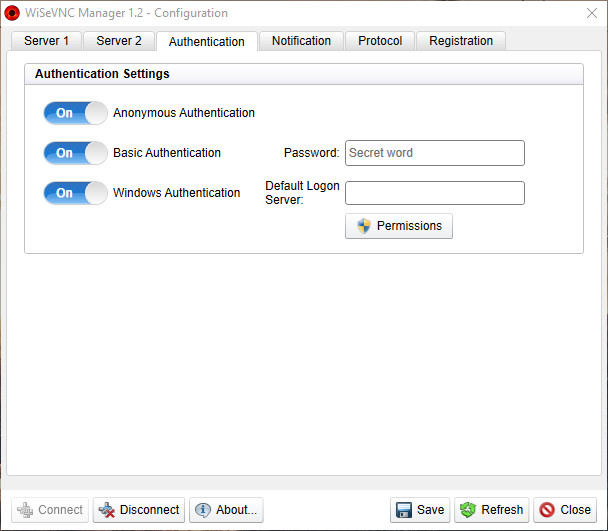608x531 pixels.
Task: Click the greyed Connect plug icon
Action: click(25, 510)
